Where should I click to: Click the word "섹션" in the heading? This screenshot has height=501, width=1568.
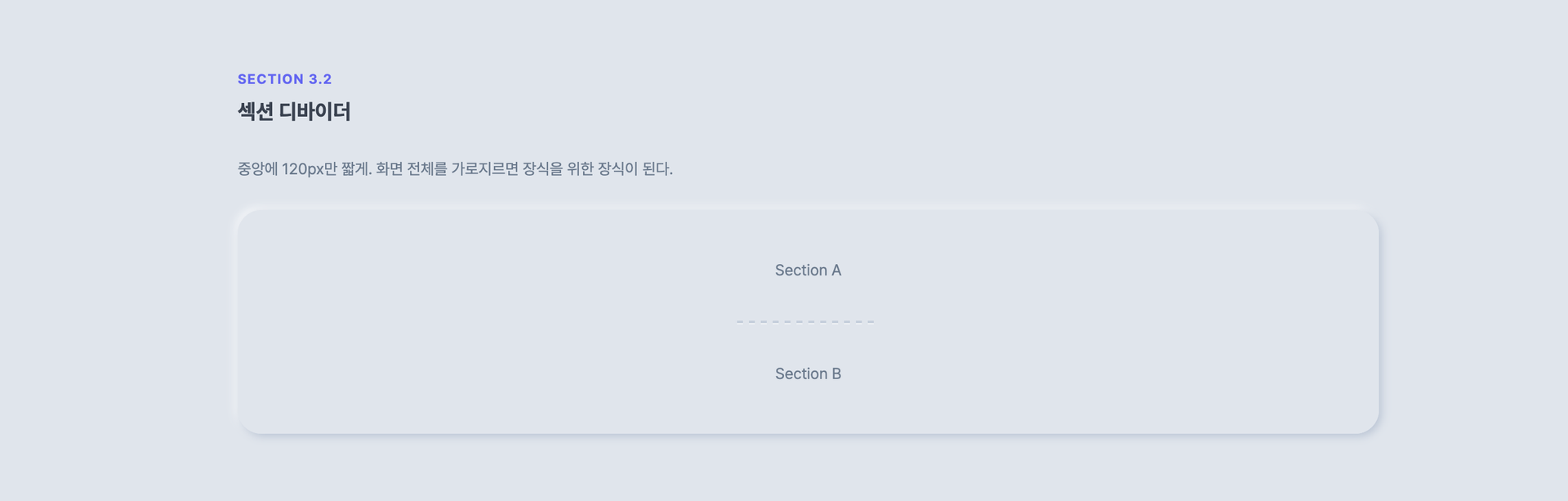(x=256, y=111)
